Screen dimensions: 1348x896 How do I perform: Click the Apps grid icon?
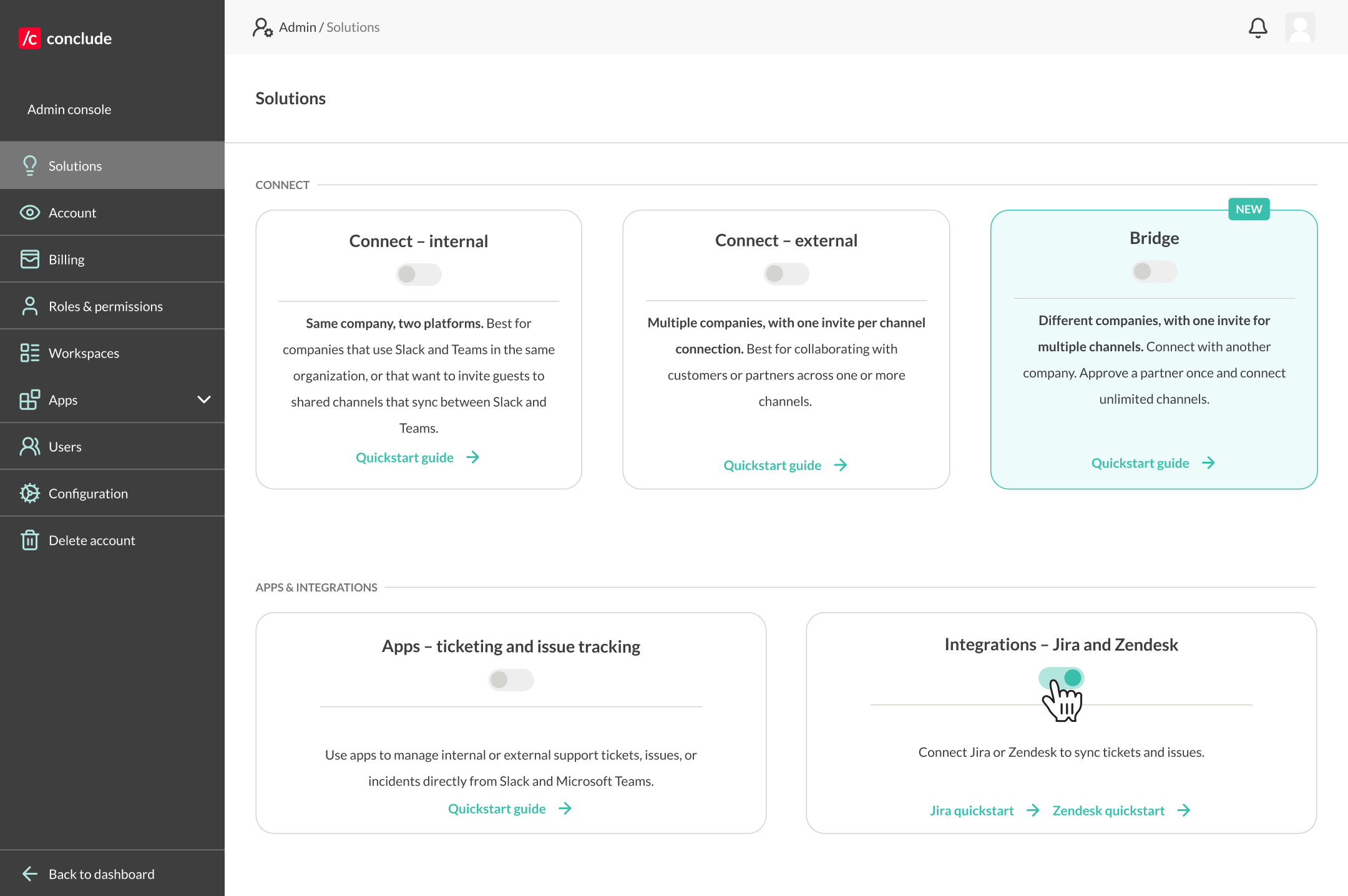click(x=29, y=399)
